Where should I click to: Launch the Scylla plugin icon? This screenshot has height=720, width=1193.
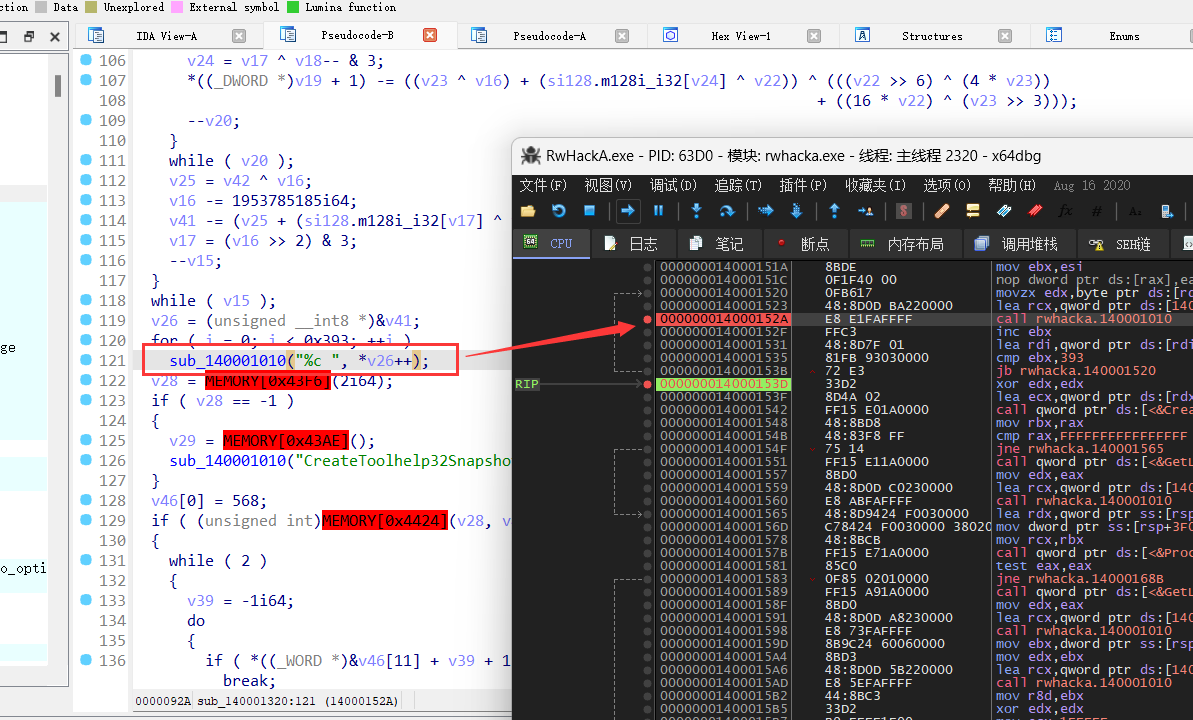903,211
